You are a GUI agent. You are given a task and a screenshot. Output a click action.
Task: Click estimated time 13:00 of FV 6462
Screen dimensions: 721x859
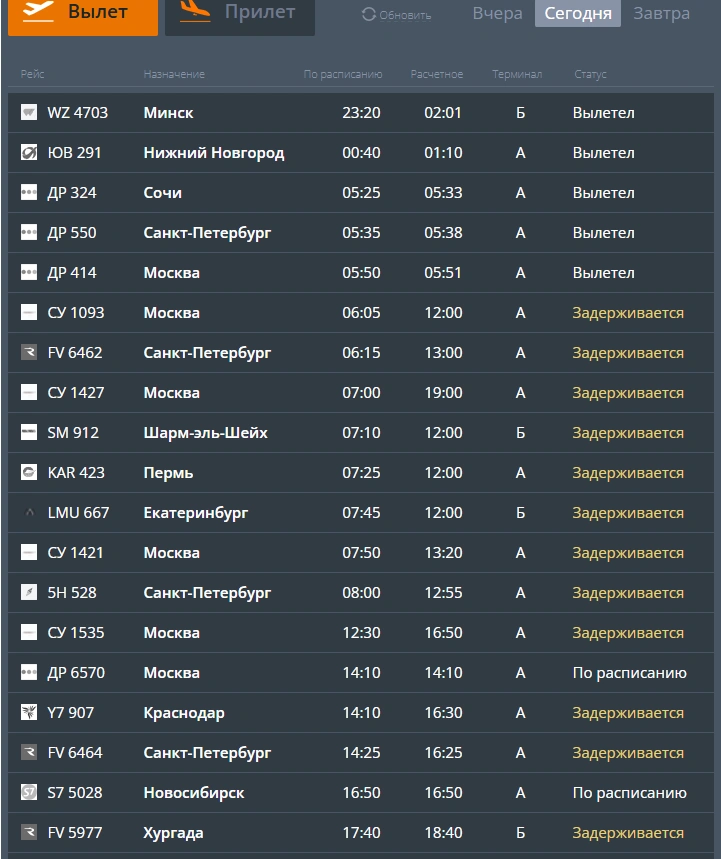point(443,352)
